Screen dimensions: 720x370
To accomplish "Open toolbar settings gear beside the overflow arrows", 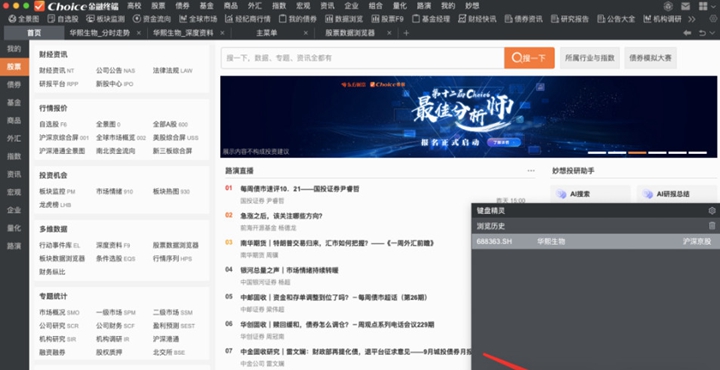I will 713,19.
